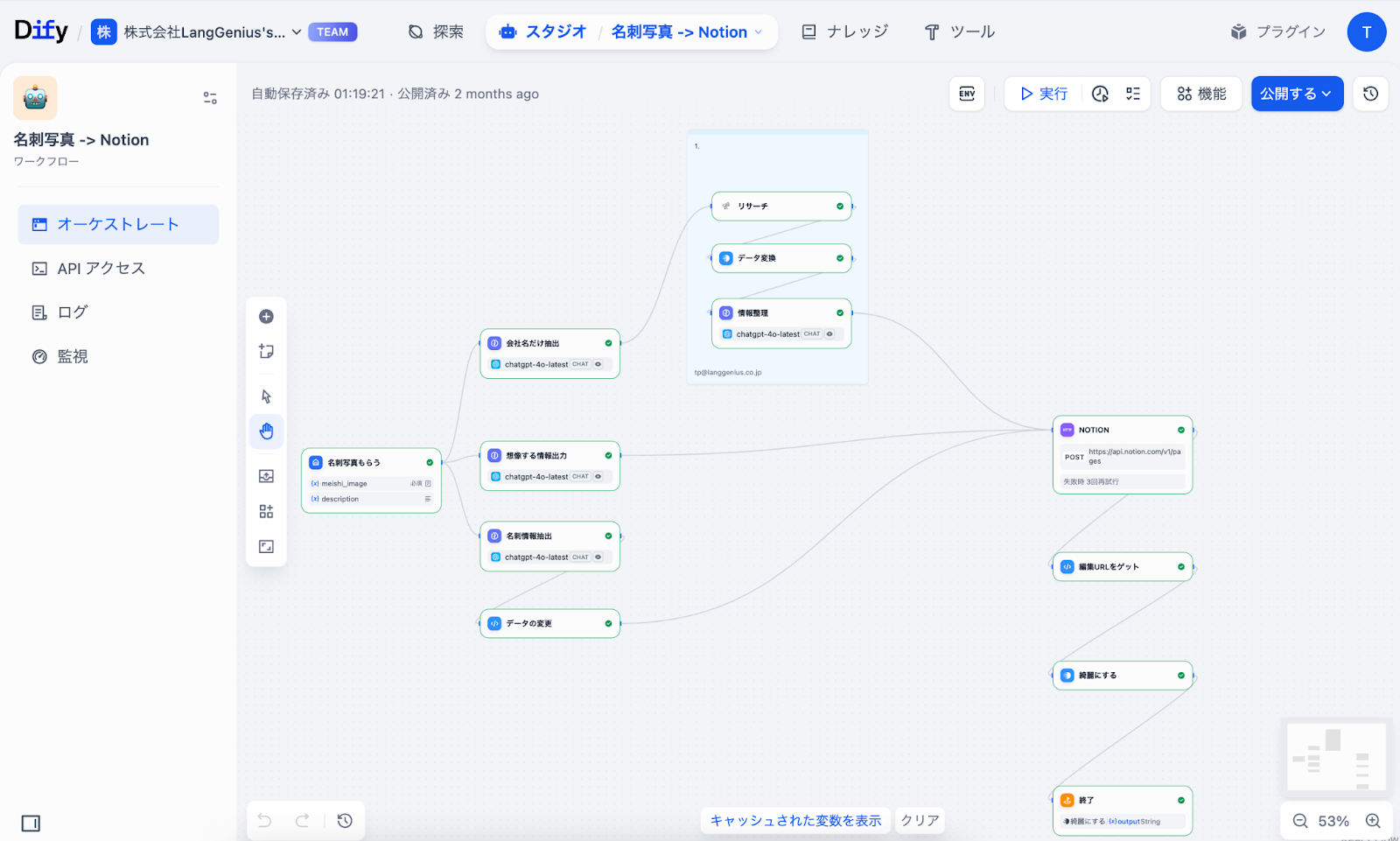1400x841 pixels.
Task: Open app settings sliders icon
Action: 210,98
